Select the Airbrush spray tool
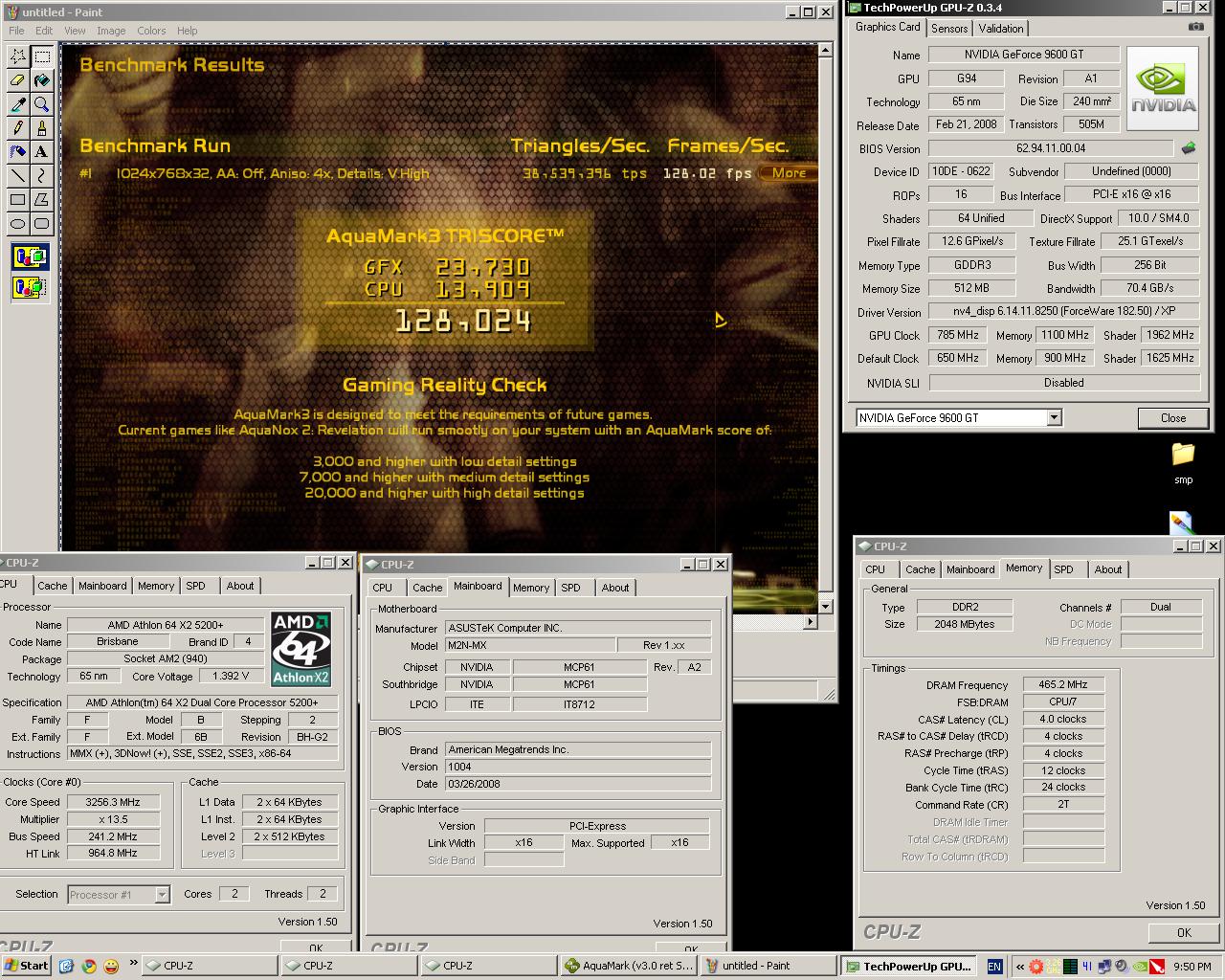Screen dimensions: 1225x980 point(17,152)
